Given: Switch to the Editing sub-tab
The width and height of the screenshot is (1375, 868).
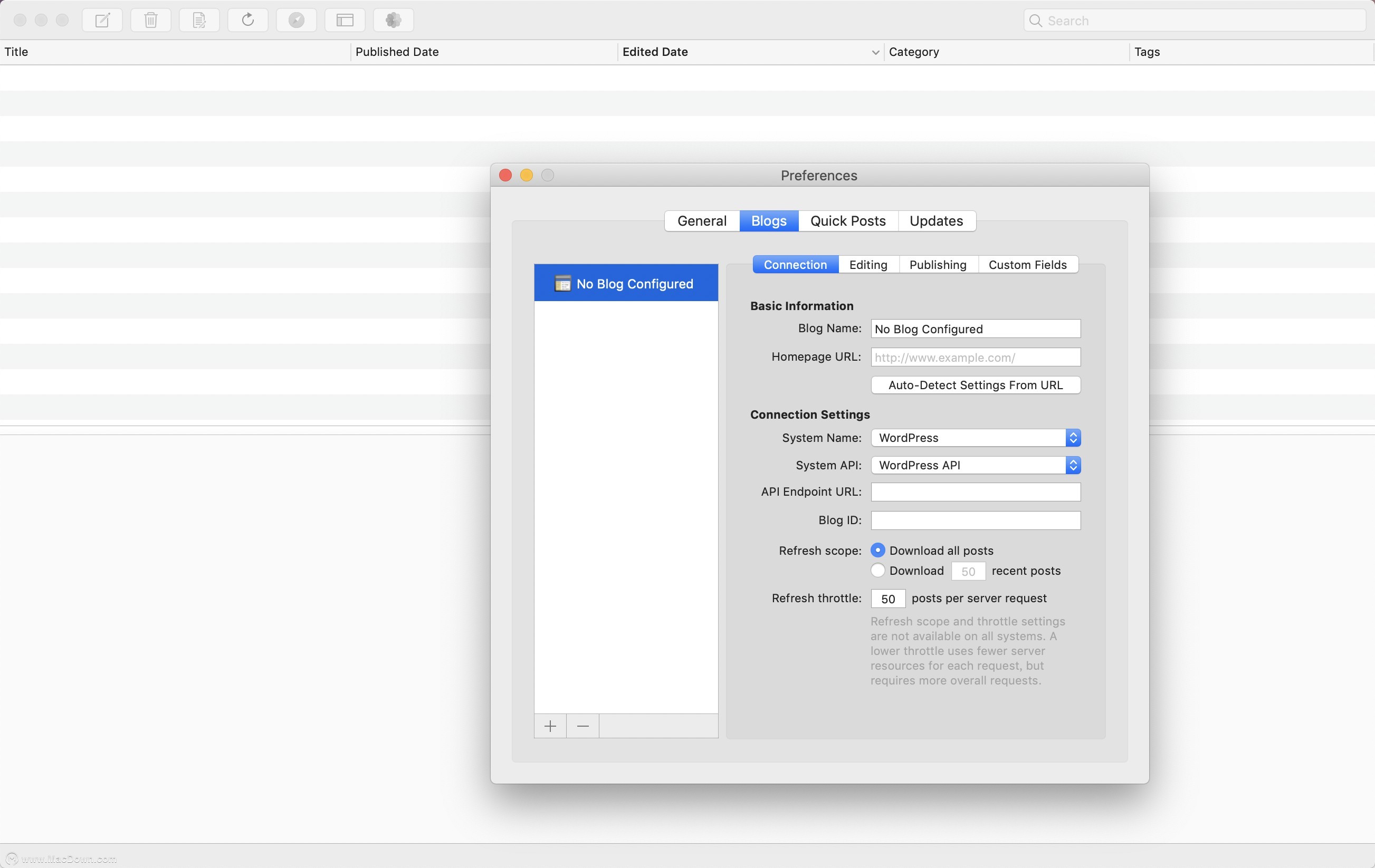Looking at the screenshot, I should pyautogui.click(x=868, y=265).
